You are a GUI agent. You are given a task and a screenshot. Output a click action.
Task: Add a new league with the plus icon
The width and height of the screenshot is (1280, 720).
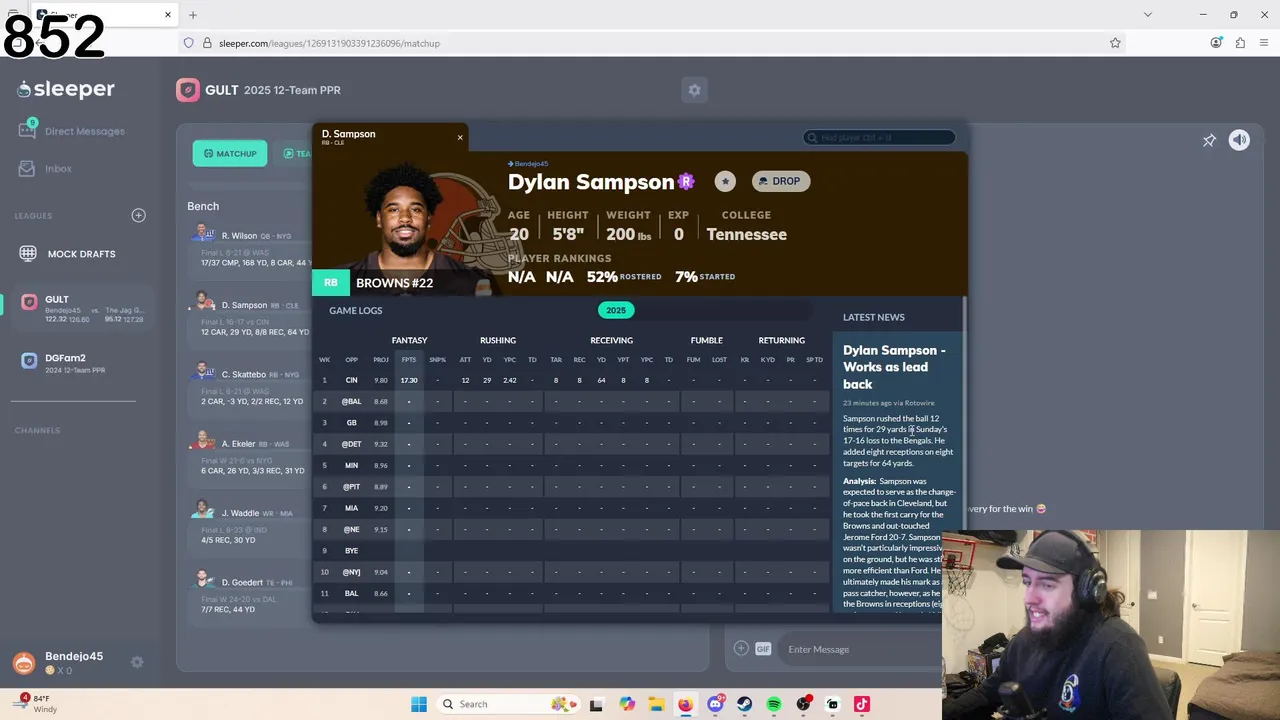[139, 215]
